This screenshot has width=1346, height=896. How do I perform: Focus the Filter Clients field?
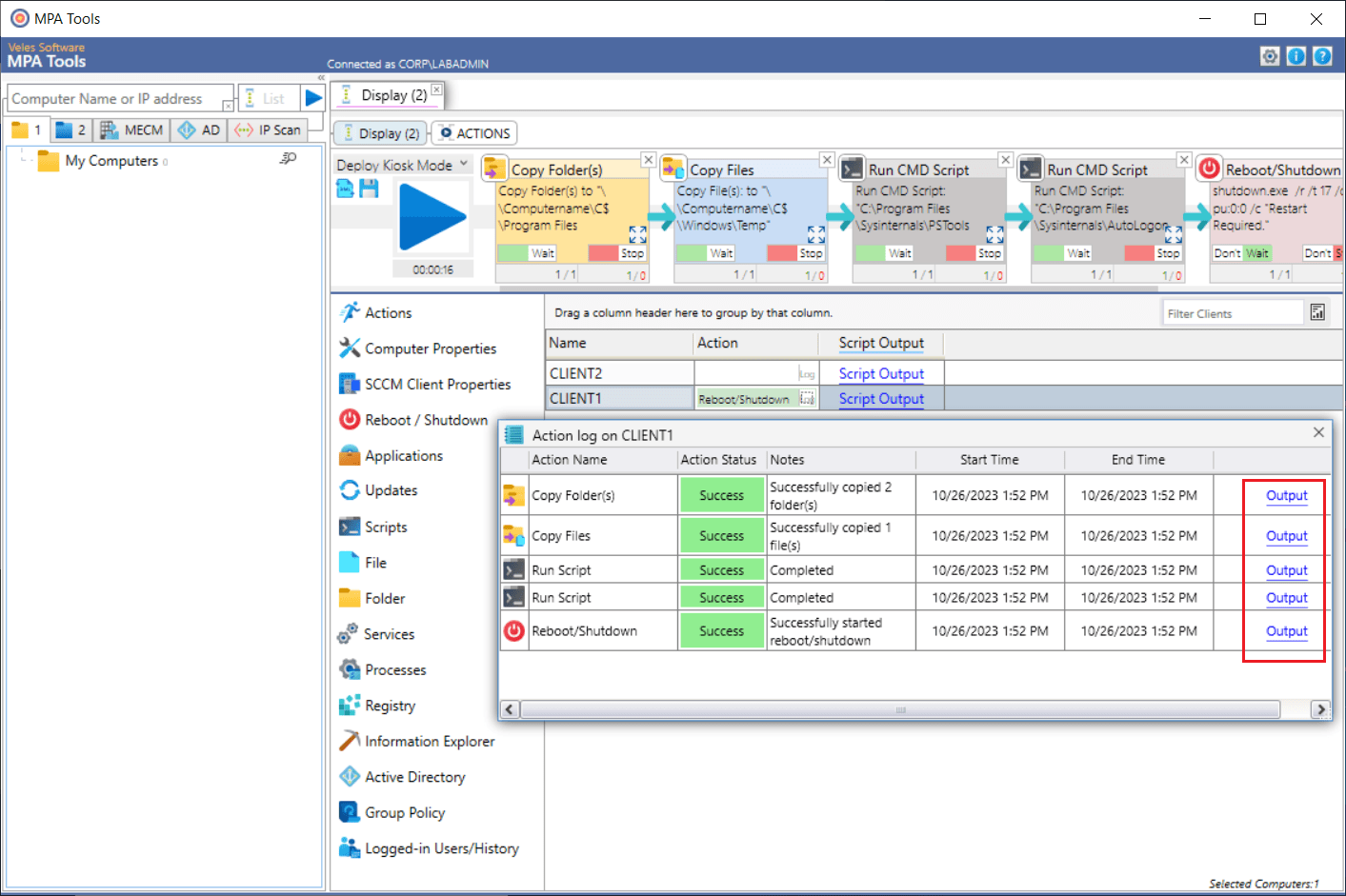click(x=1232, y=313)
